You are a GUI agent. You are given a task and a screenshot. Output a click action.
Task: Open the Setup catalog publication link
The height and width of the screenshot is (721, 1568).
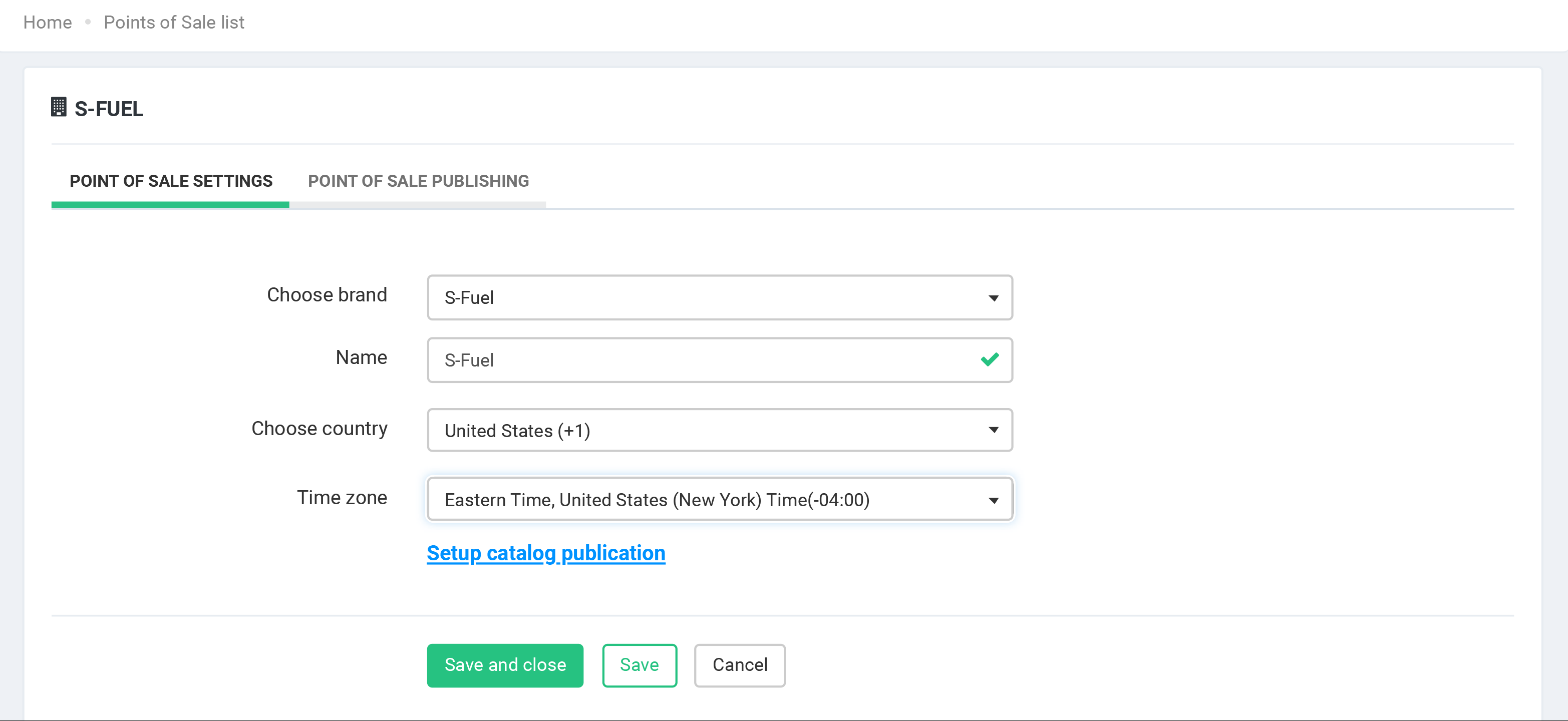[x=545, y=553]
